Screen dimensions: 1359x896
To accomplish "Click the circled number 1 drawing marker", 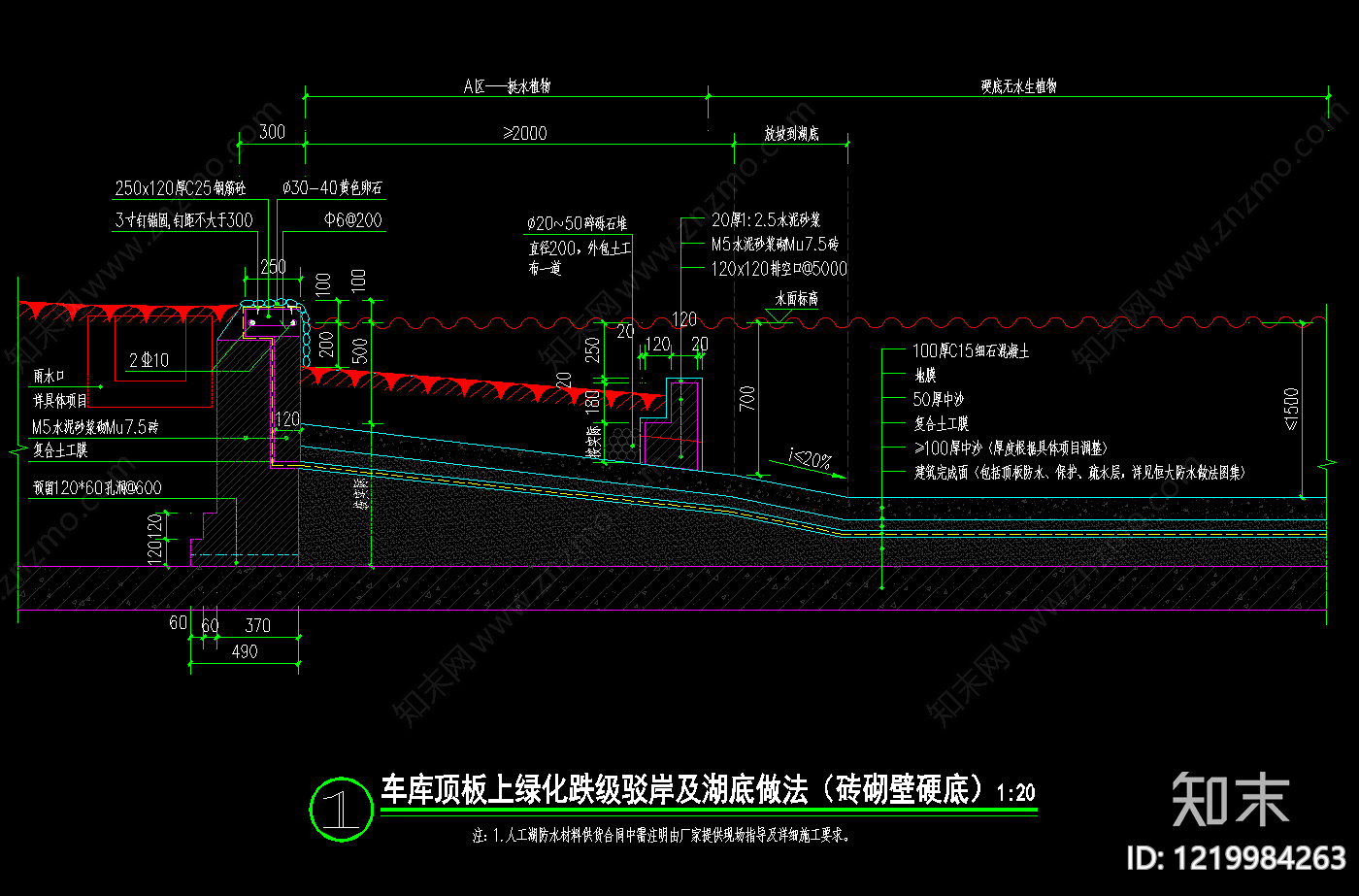I will pos(341,807).
